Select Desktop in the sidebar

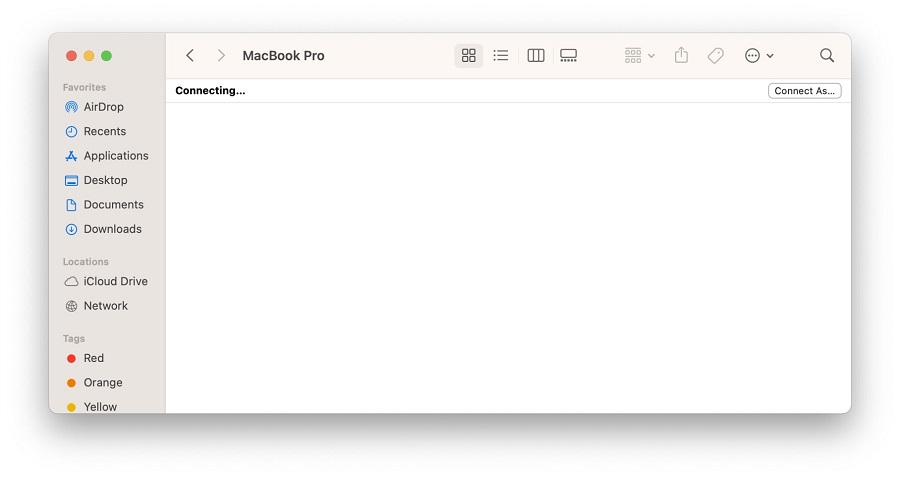click(107, 180)
